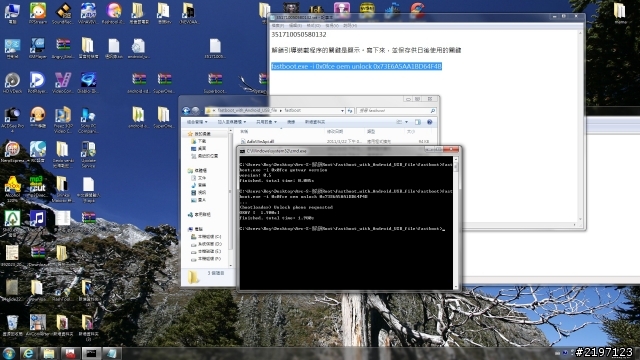The height and width of the screenshot is (360, 640).
Task: Click the highlighted fastboot.exe line in Notepad
Action: pos(356,66)
